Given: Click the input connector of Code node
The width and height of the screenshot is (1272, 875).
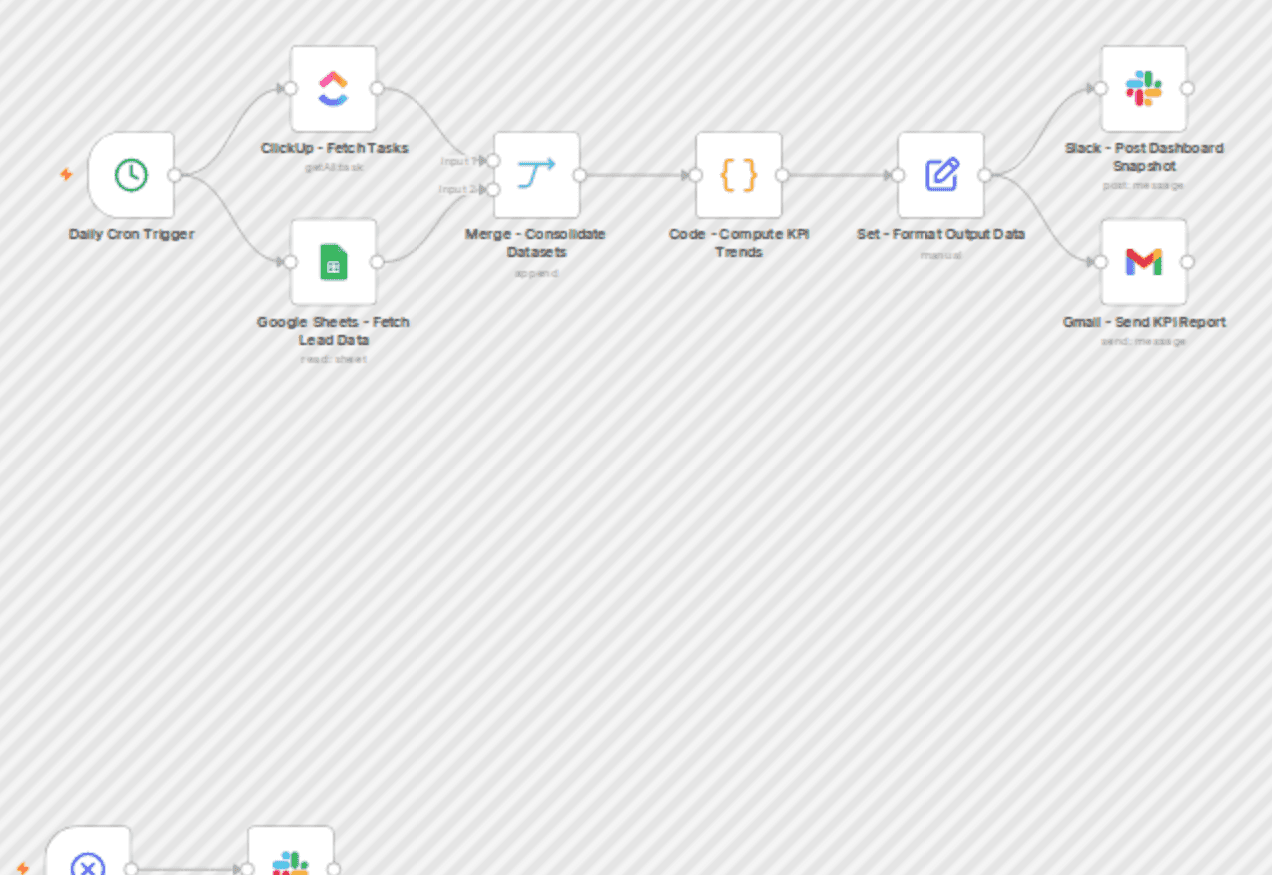Looking at the screenshot, I should coord(696,175).
